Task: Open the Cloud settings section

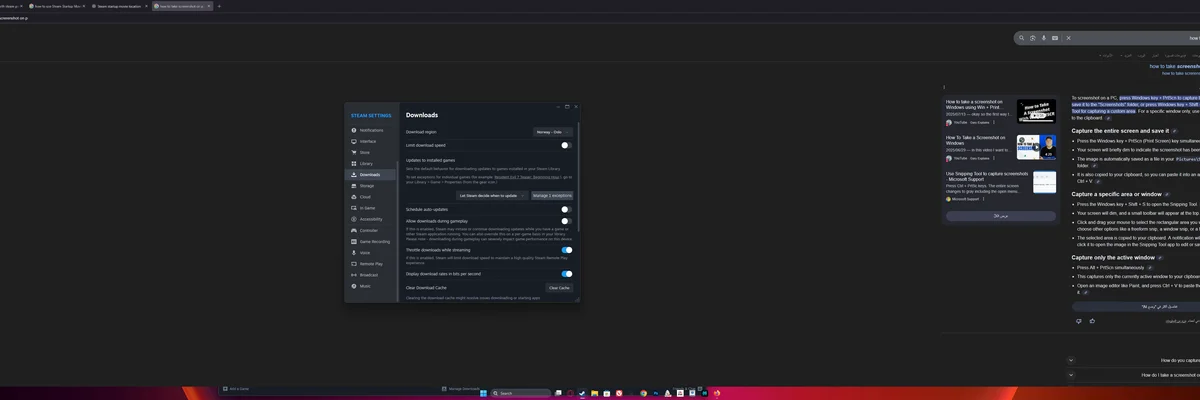Action: pyautogui.click(x=365, y=197)
